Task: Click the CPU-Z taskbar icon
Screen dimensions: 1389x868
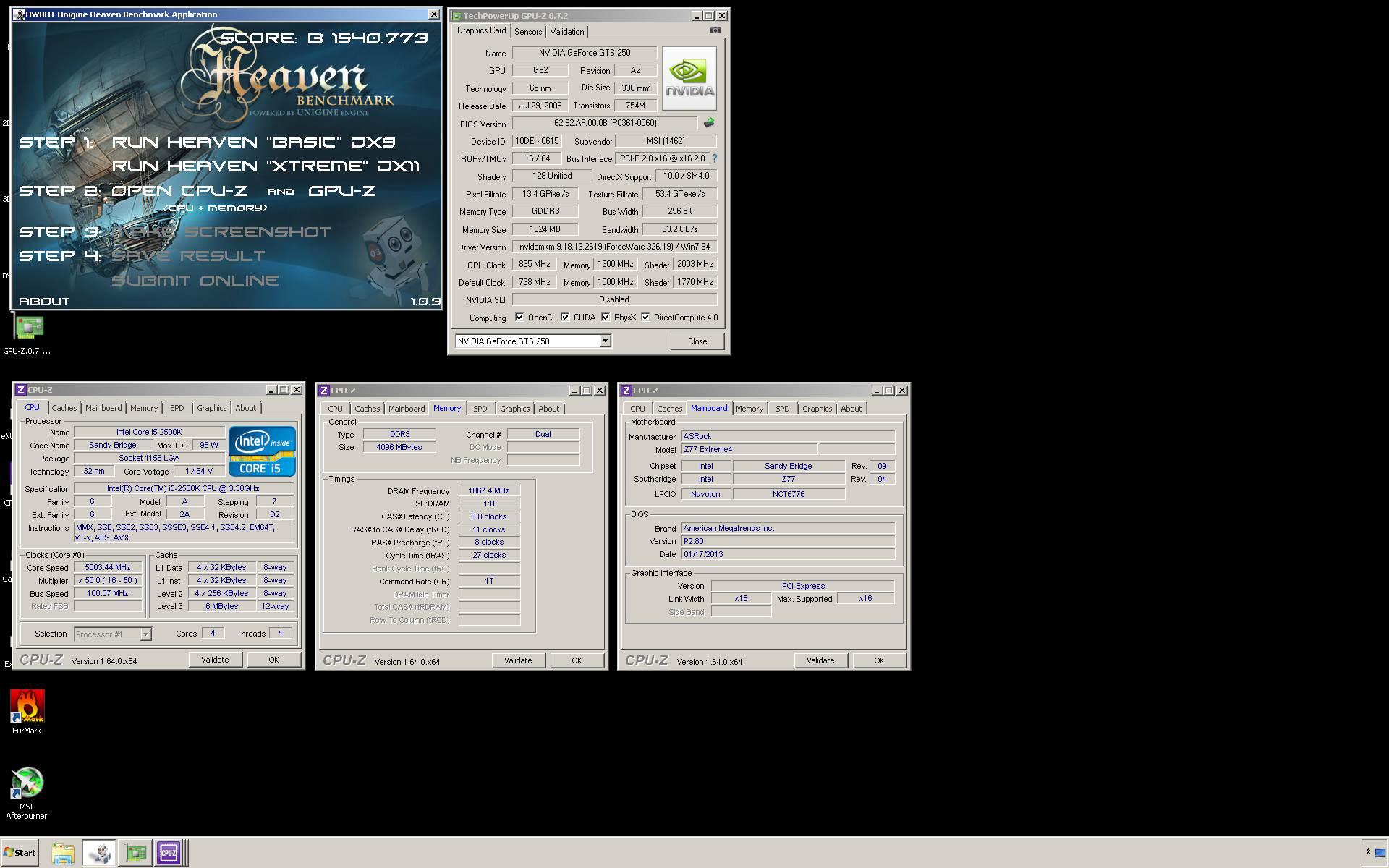Action: [x=169, y=853]
